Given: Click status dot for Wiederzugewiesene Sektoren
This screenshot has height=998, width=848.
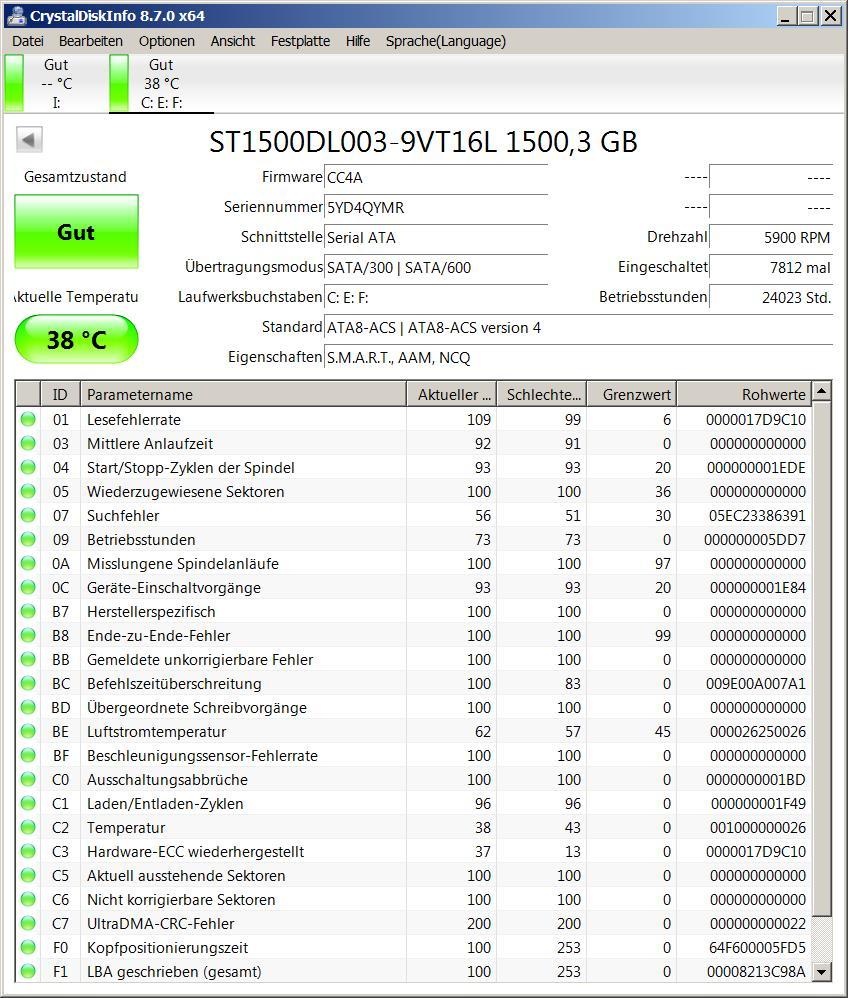Looking at the screenshot, I should (x=28, y=491).
